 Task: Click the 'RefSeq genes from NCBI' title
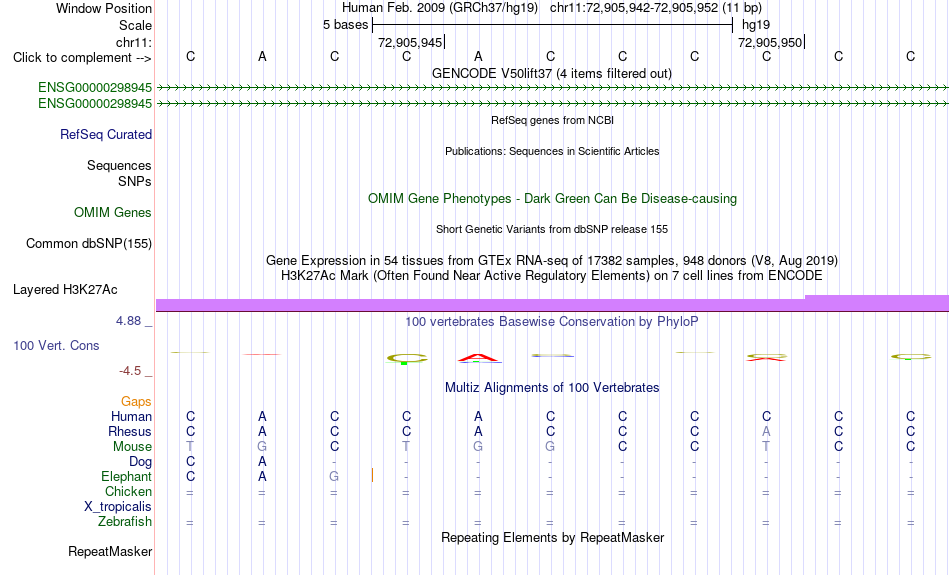[552, 121]
